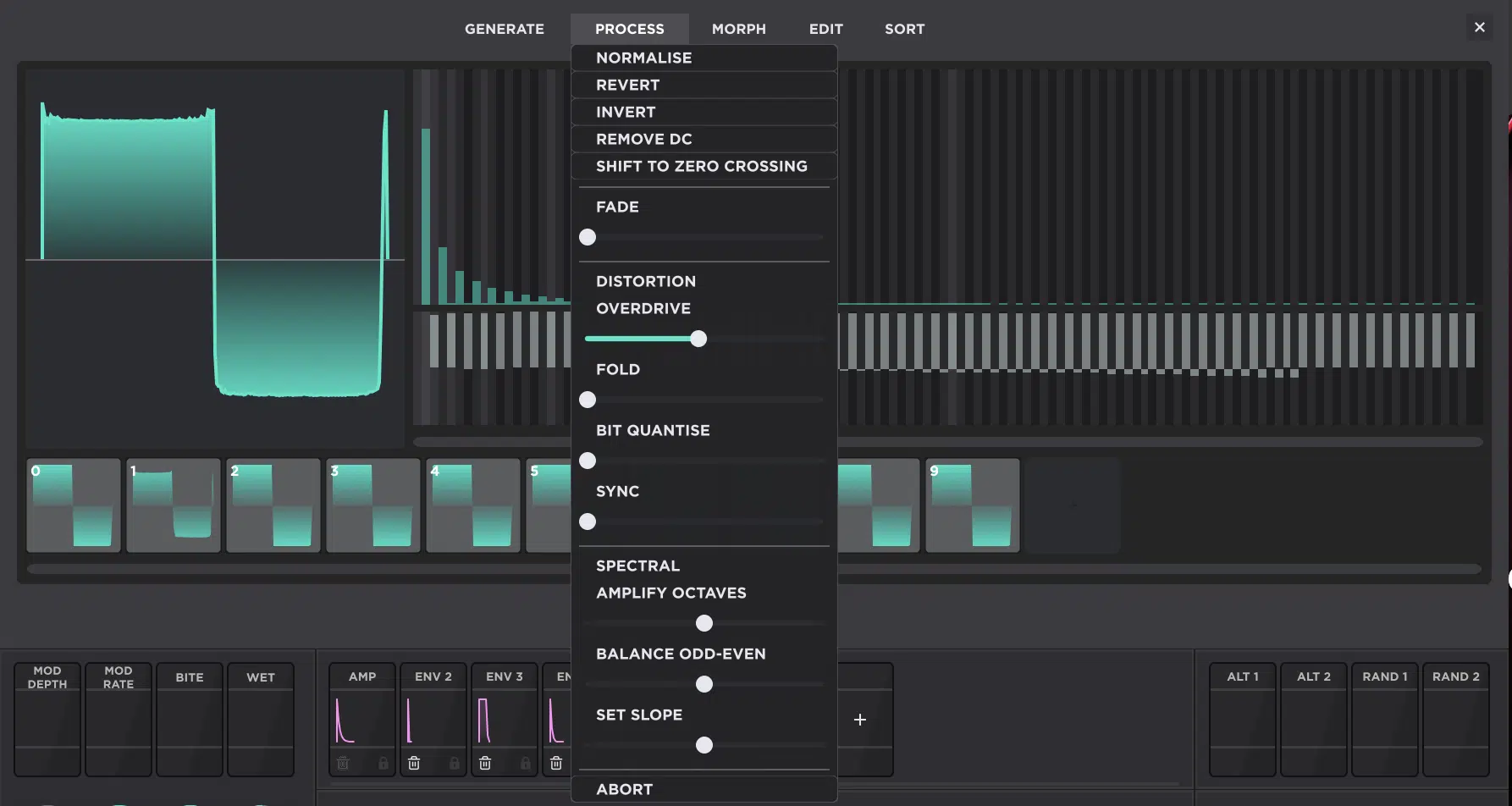1512x806 pixels.
Task: Delete the ENV 2 envelope using its trash icon
Action: (414, 763)
